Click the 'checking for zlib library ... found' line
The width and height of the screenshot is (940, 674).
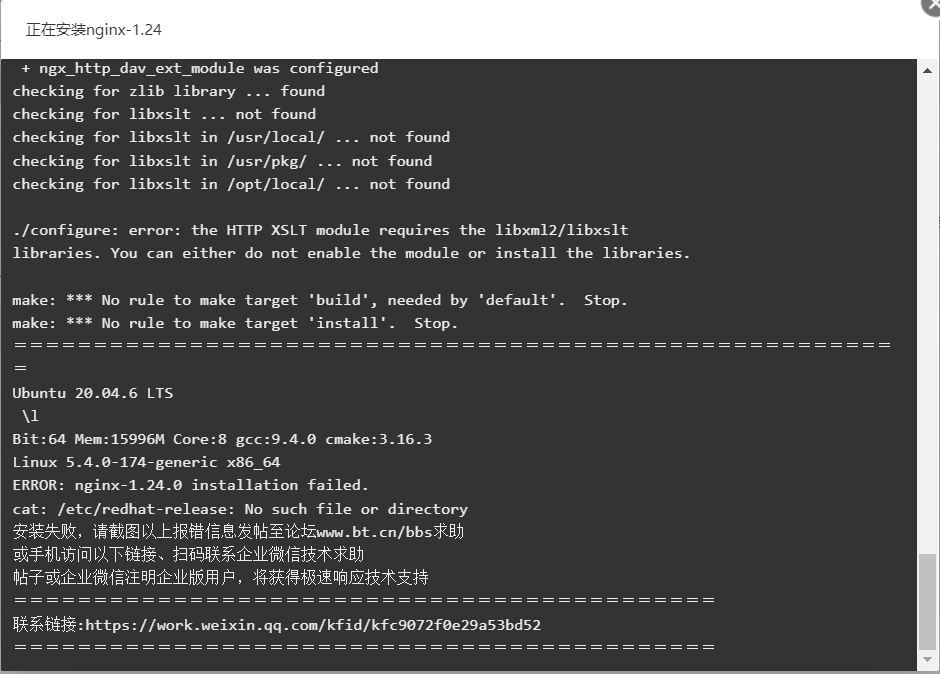coord(168,91)
